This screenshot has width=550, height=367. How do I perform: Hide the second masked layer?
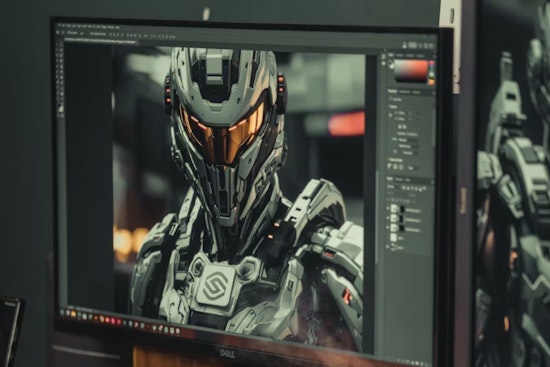pos(388,218)
